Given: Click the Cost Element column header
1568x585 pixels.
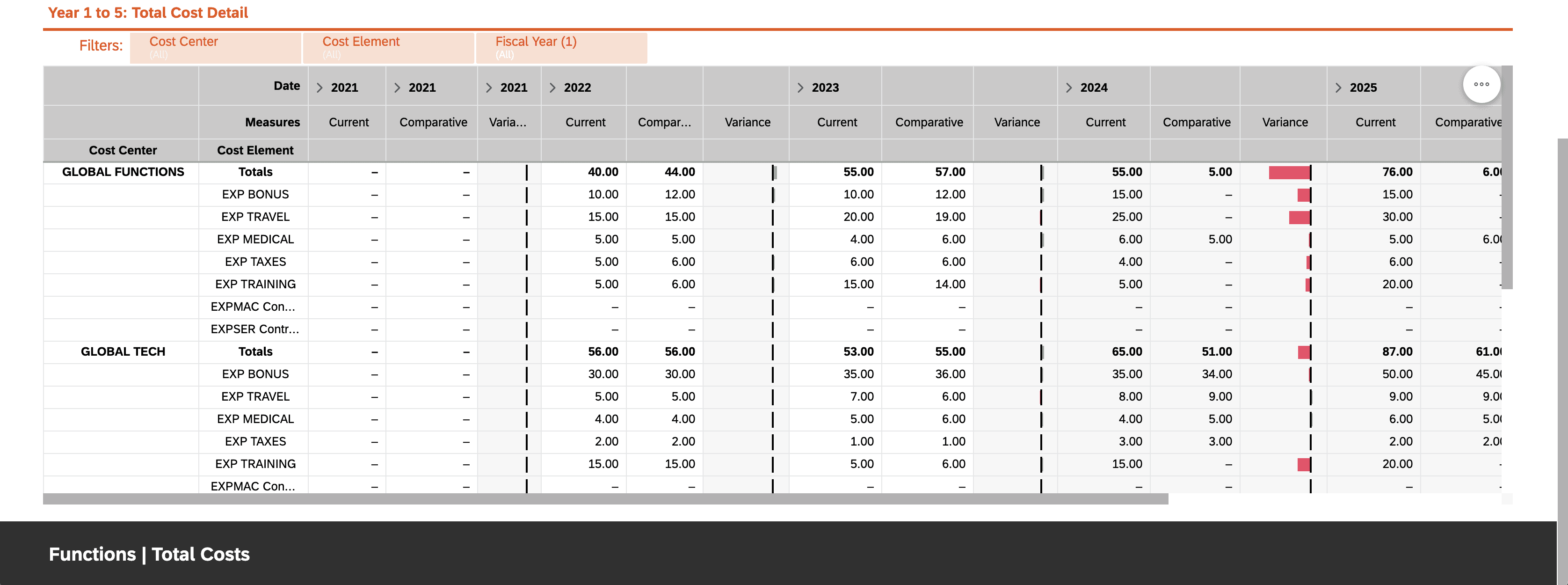Looking at the screenshot, I should 255,150.
